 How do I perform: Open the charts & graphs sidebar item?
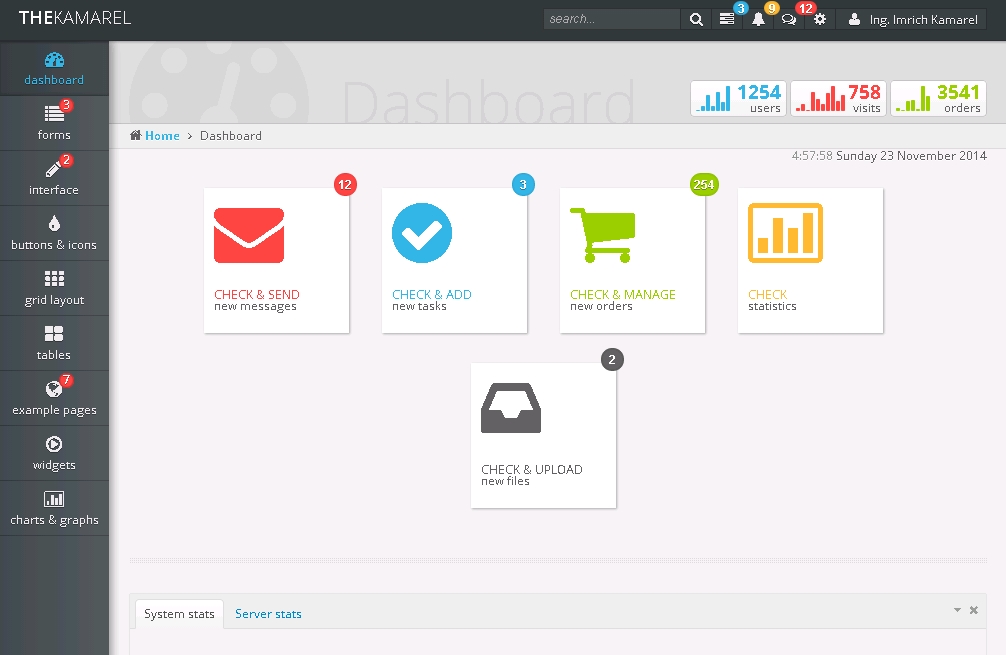(x=54, y=508)
